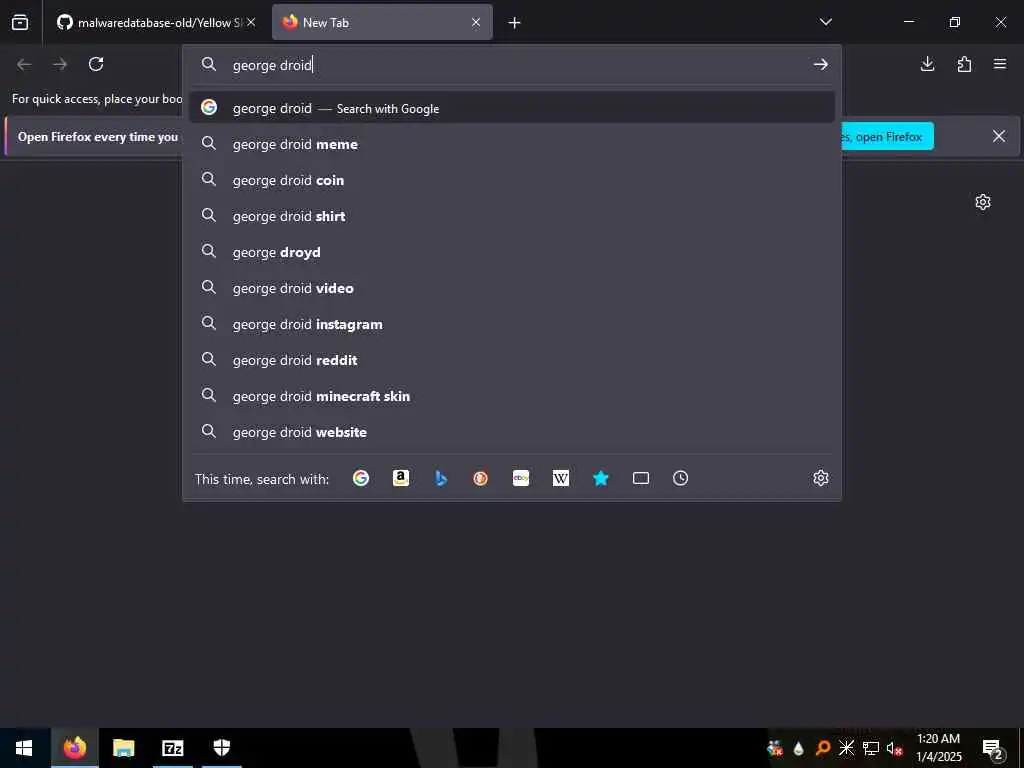Search with Amazon one-off engine icon
This screenshot has height=768, width=1024.
[400, 478]
